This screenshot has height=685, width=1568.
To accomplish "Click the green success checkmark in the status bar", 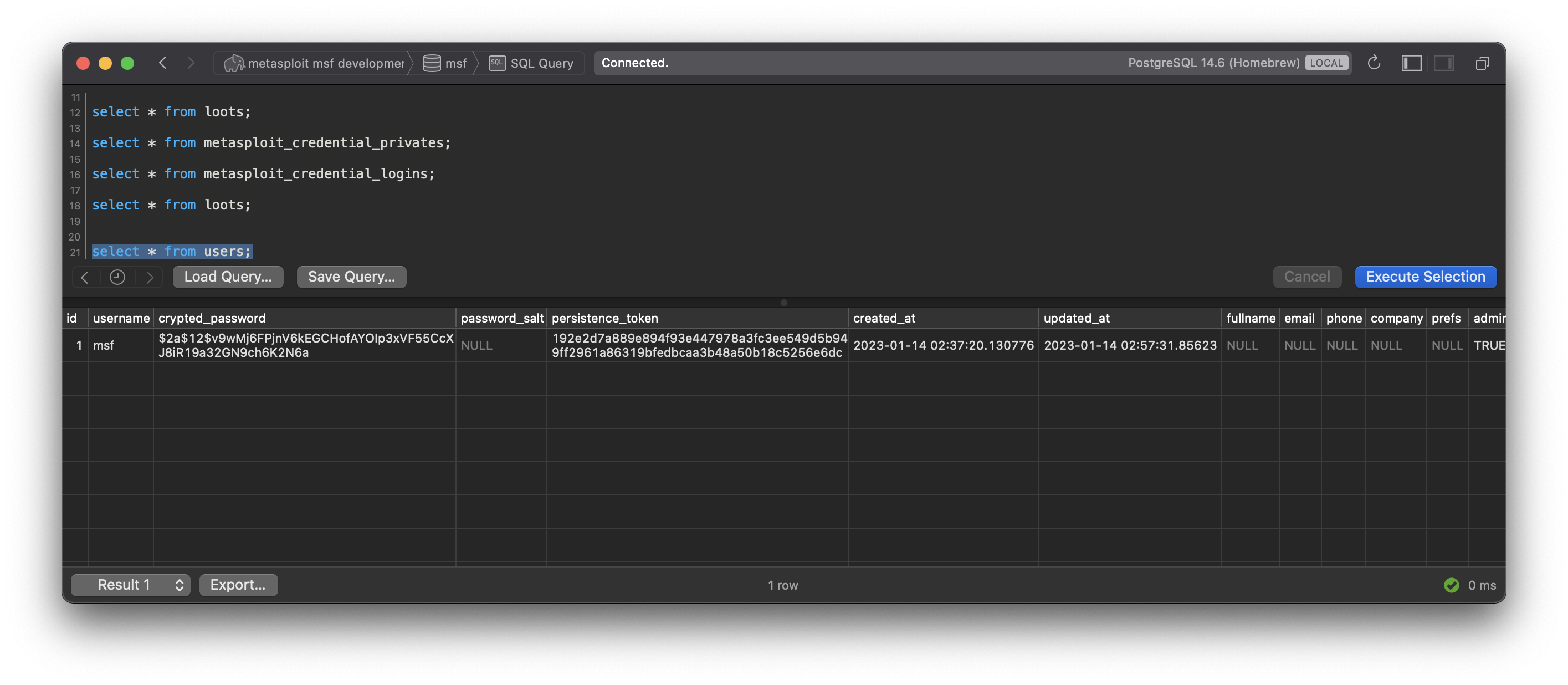I will [x=1451, y=585].
